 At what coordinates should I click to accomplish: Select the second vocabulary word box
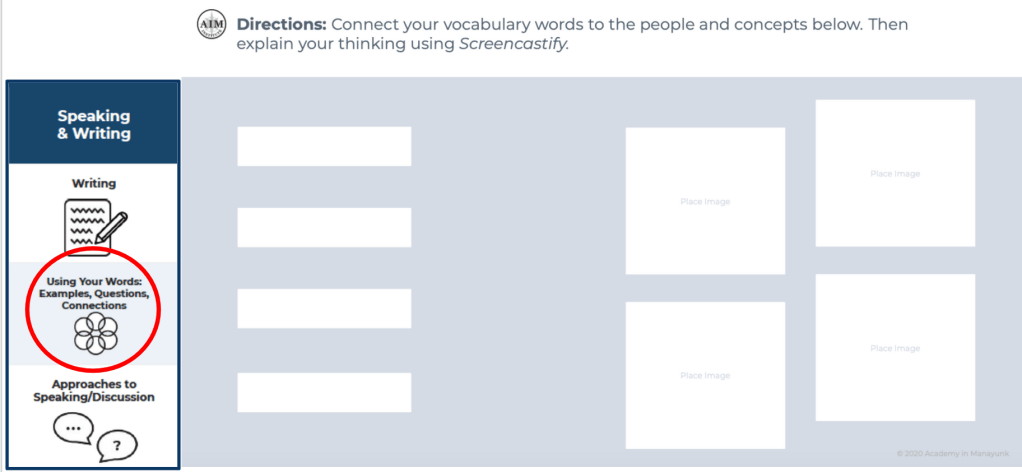tap(324, 227)
